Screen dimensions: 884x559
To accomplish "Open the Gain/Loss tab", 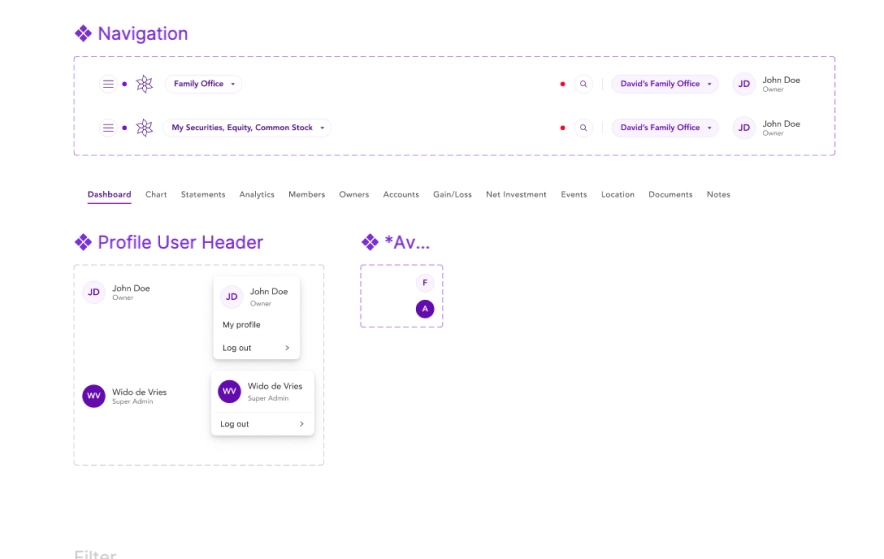I will 452,195.
